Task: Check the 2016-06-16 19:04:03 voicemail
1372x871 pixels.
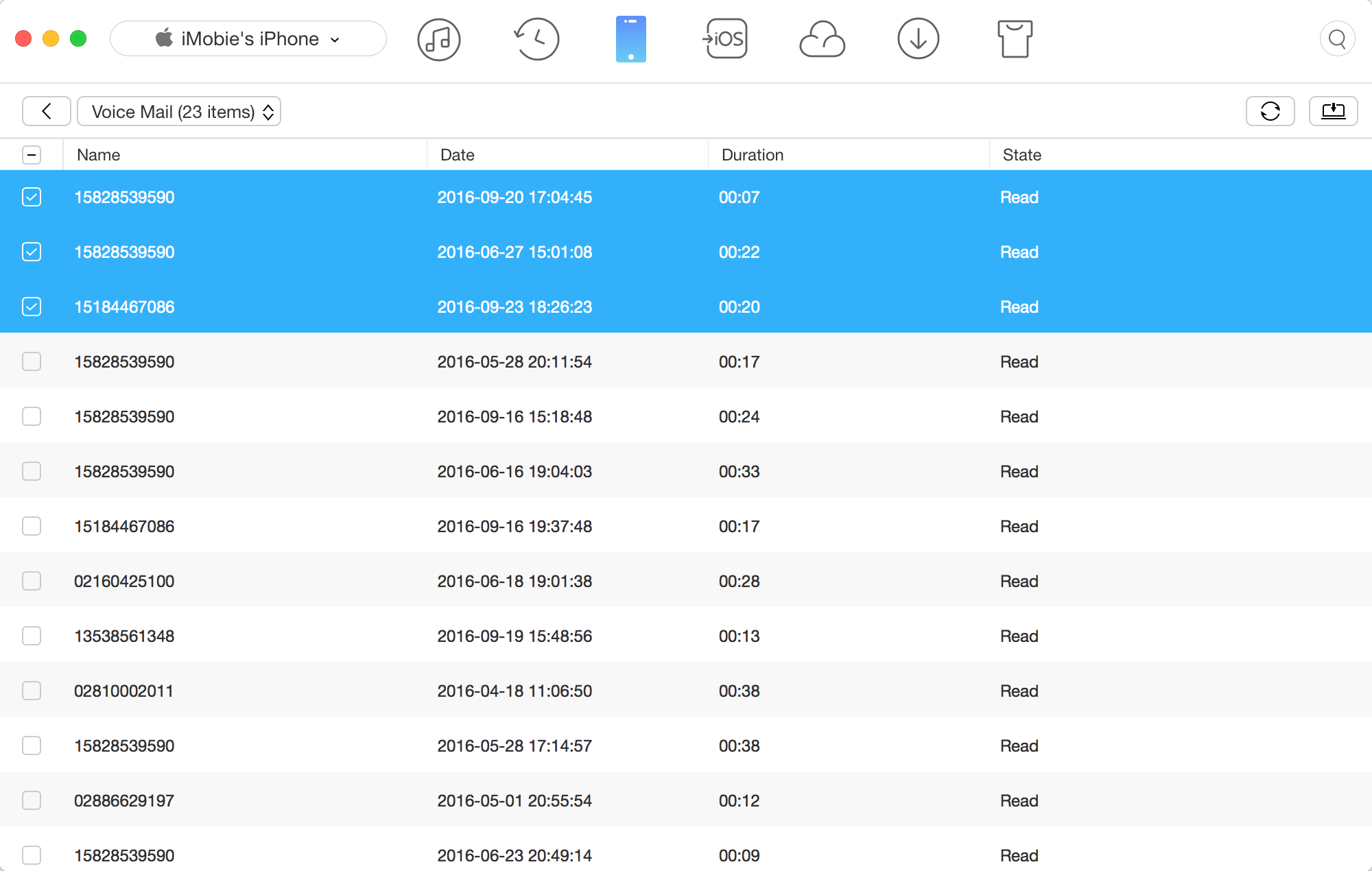Action: 32,471
